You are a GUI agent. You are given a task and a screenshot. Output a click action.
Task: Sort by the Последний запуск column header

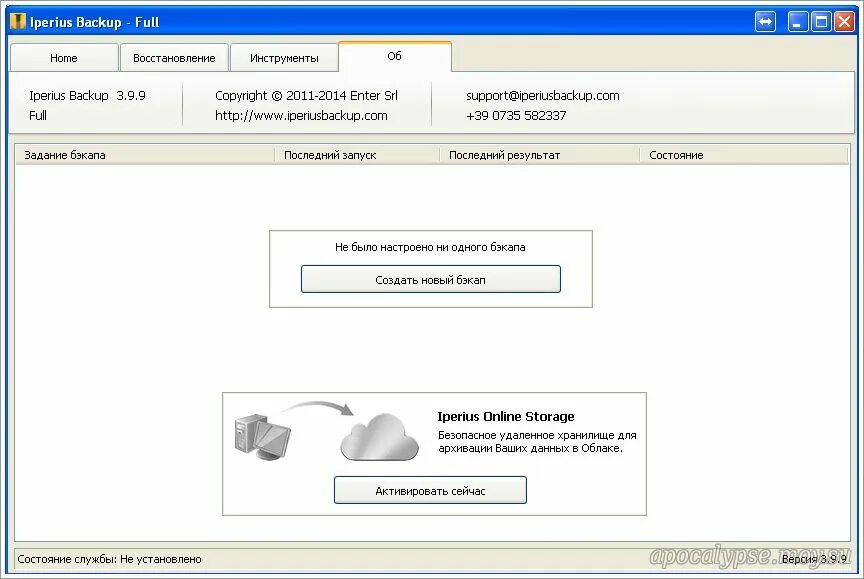point(357,155)
